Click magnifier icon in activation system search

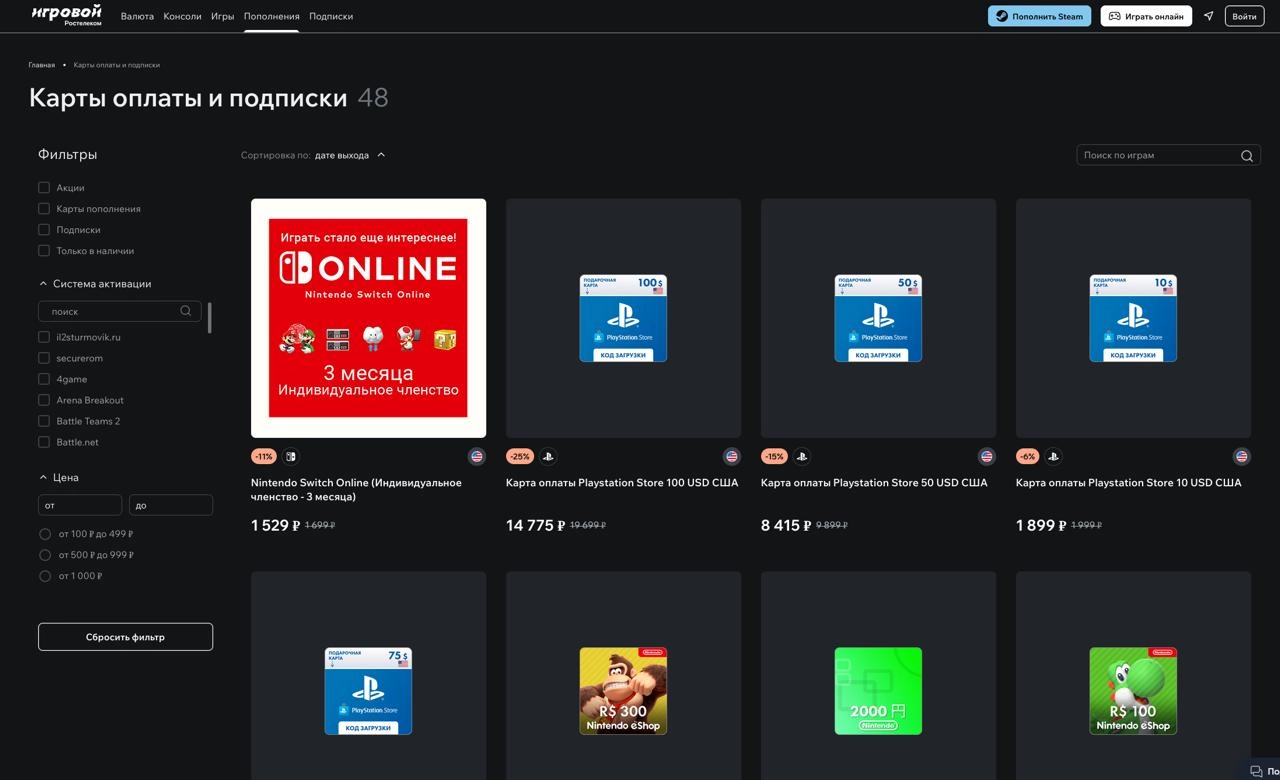(186, 311)
